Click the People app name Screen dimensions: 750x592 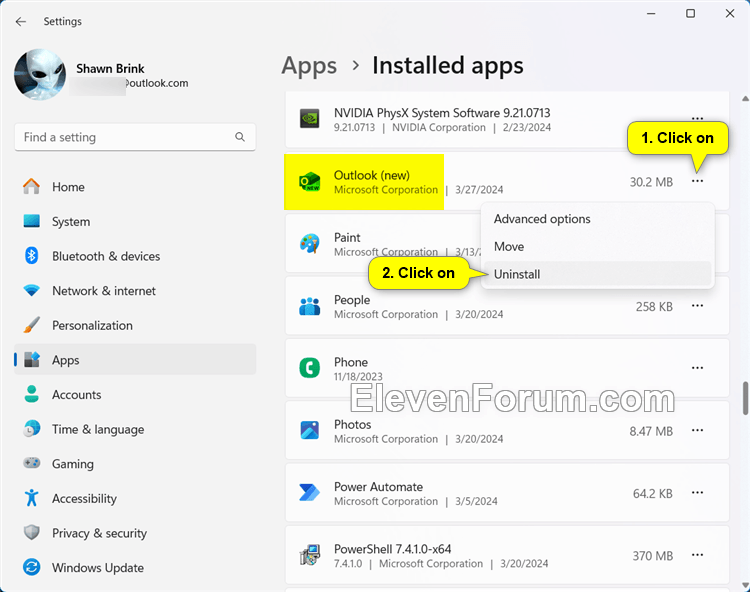[x=352, y=300]
